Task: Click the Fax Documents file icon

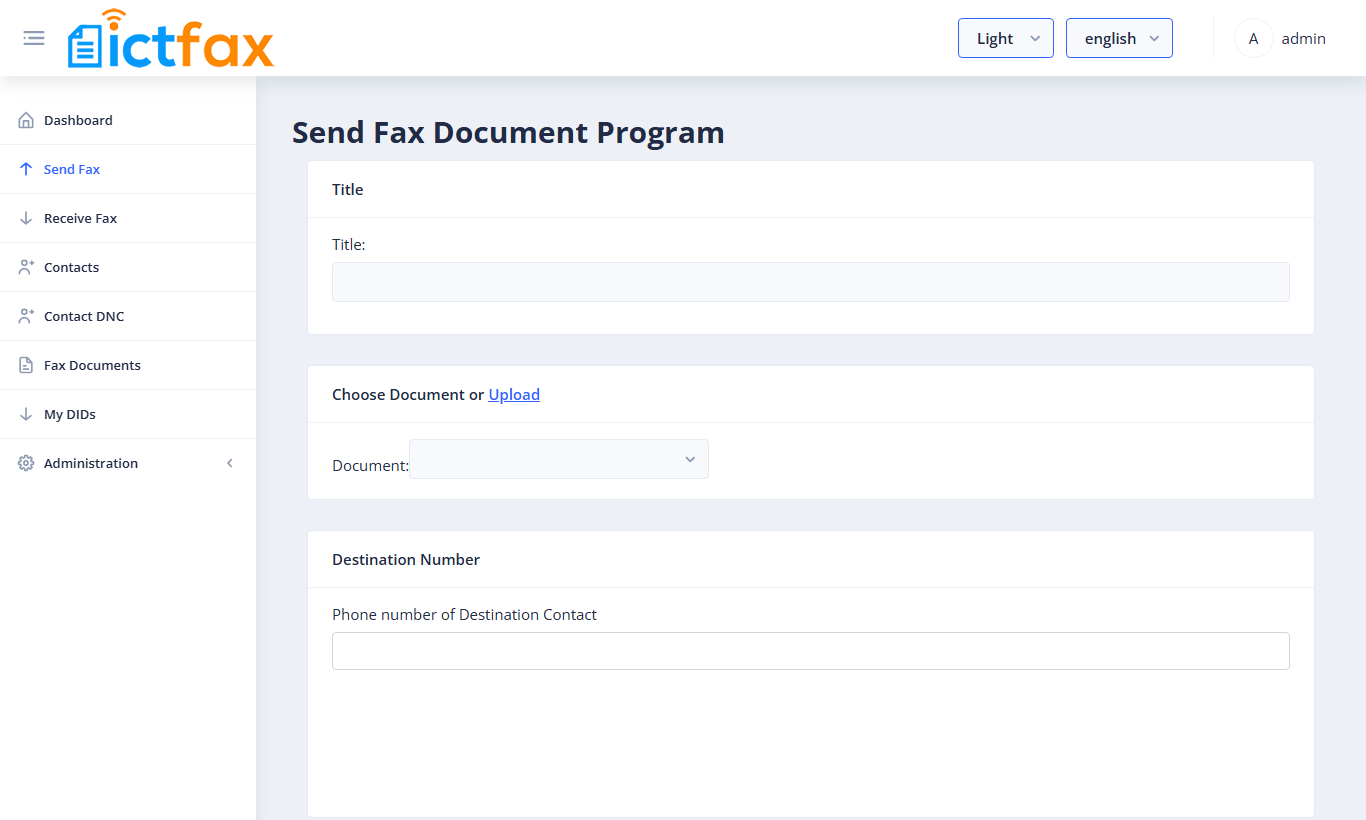Action: 26,365
